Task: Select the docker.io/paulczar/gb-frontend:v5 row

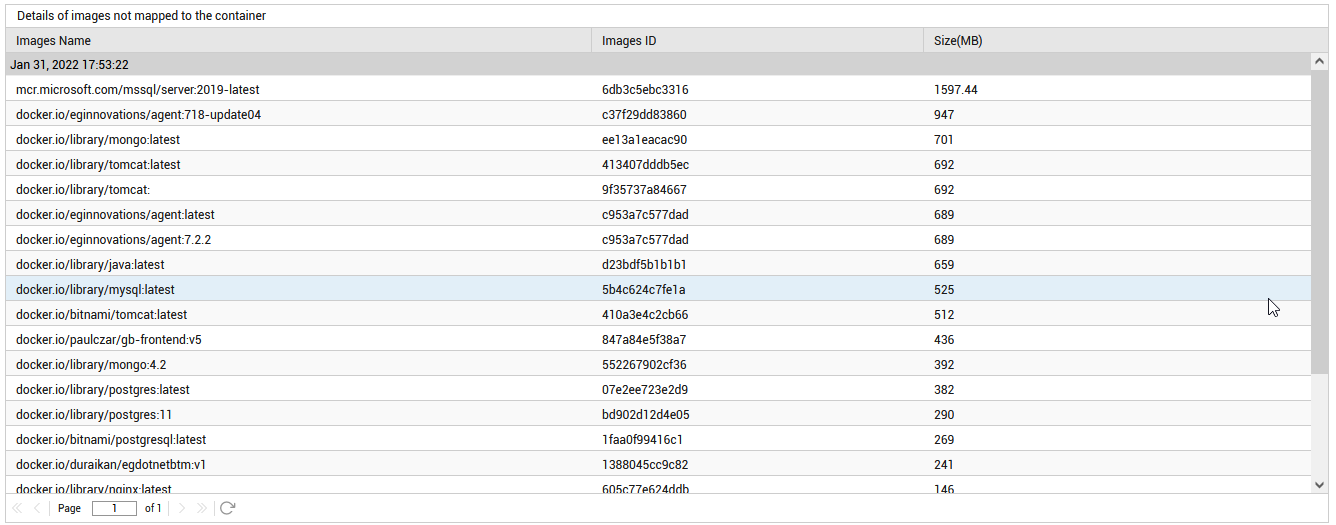Action: (659, 339)
